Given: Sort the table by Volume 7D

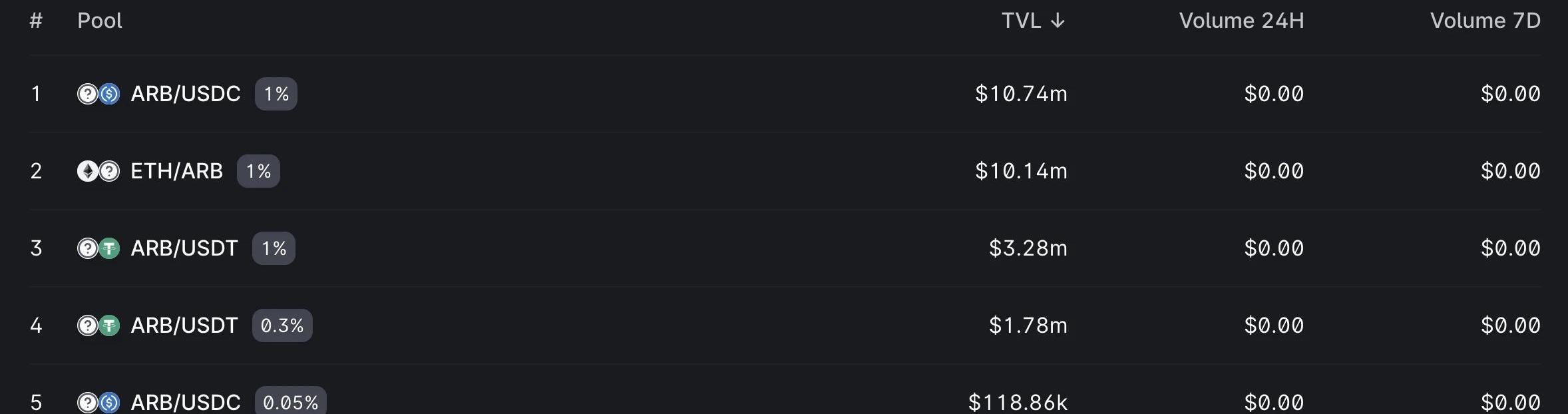Looking at the screenshot, I should 1485,21.
